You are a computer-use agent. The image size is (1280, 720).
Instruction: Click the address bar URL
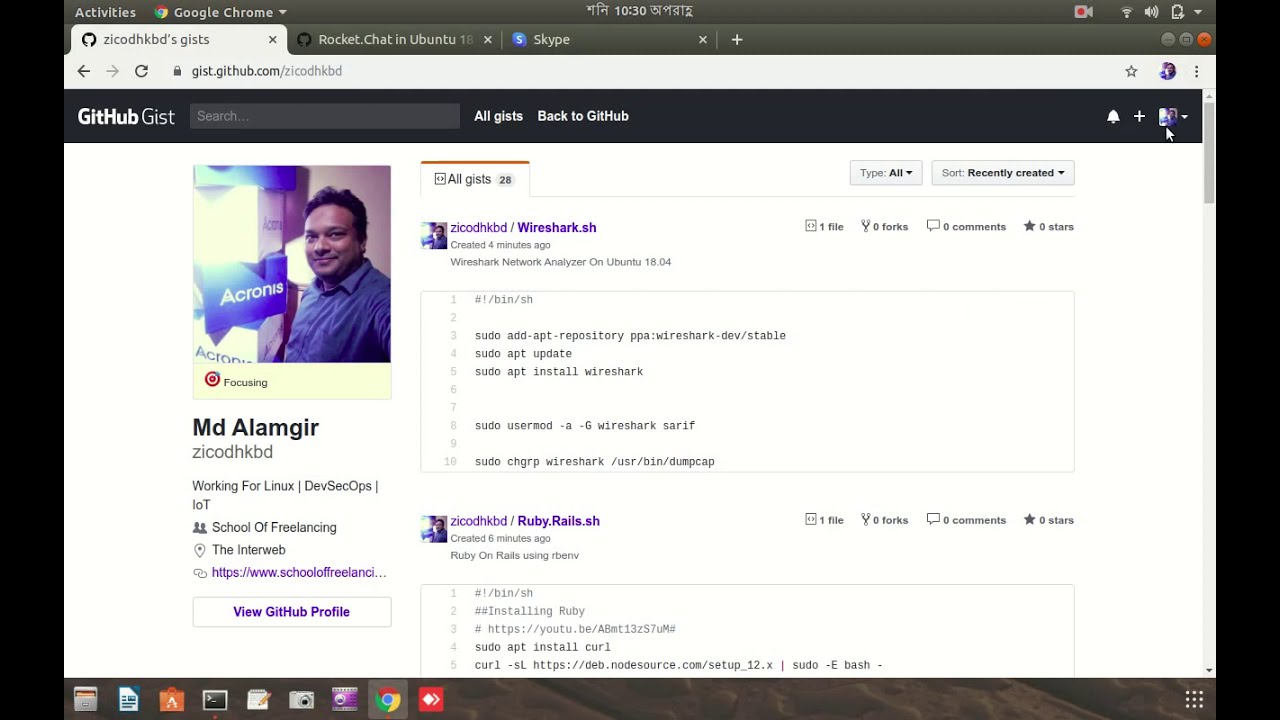click(x=267, y=71)
